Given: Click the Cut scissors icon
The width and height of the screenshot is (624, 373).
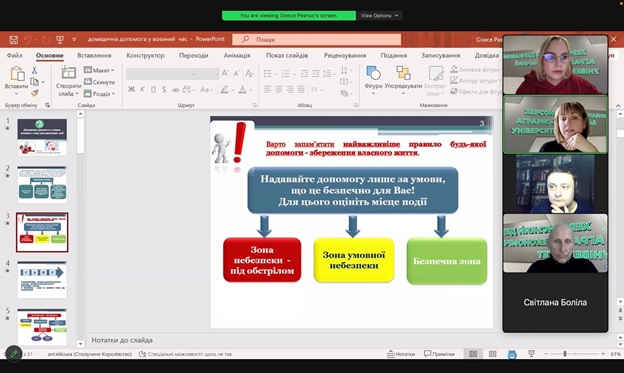Looking at the screenshot, I should click(34, 70).
